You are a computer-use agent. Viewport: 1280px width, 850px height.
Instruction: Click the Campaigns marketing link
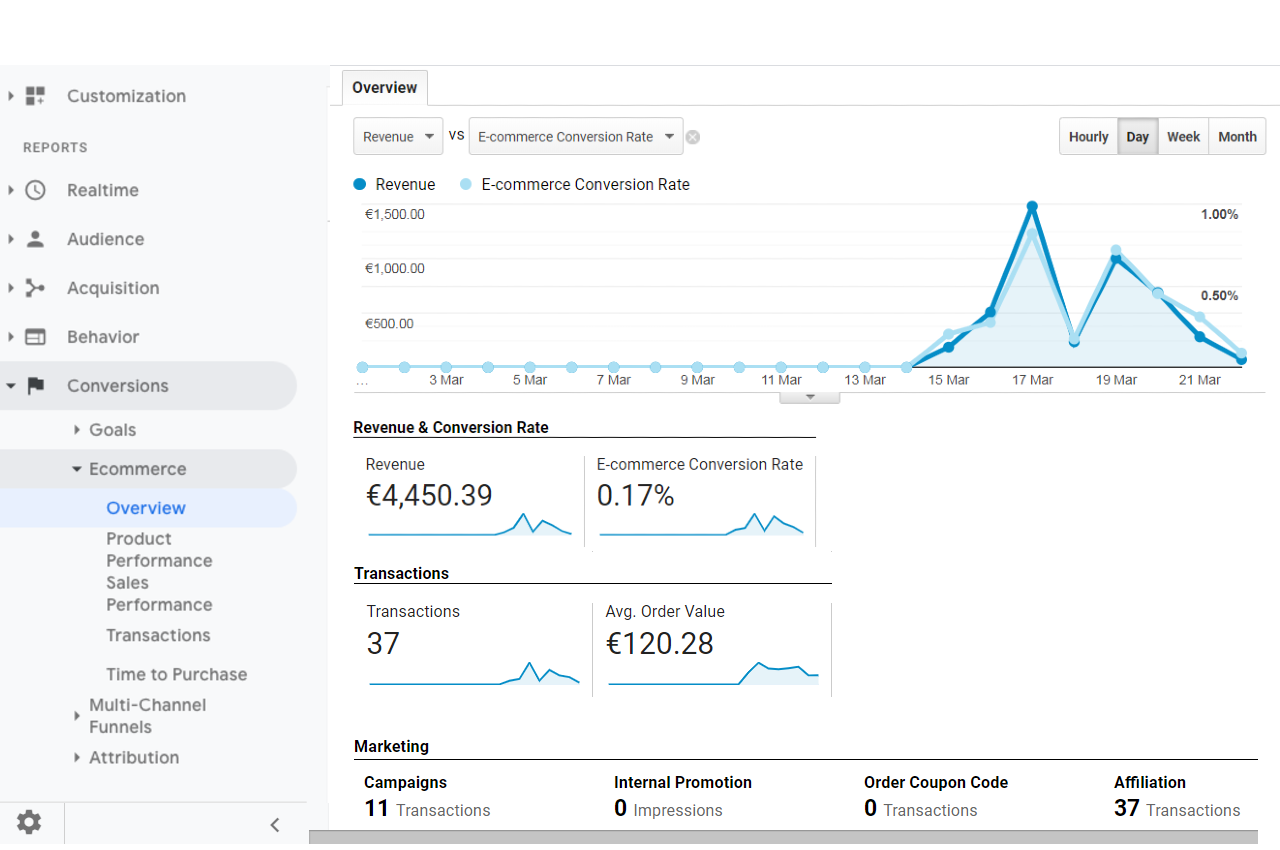coord(405,782)
